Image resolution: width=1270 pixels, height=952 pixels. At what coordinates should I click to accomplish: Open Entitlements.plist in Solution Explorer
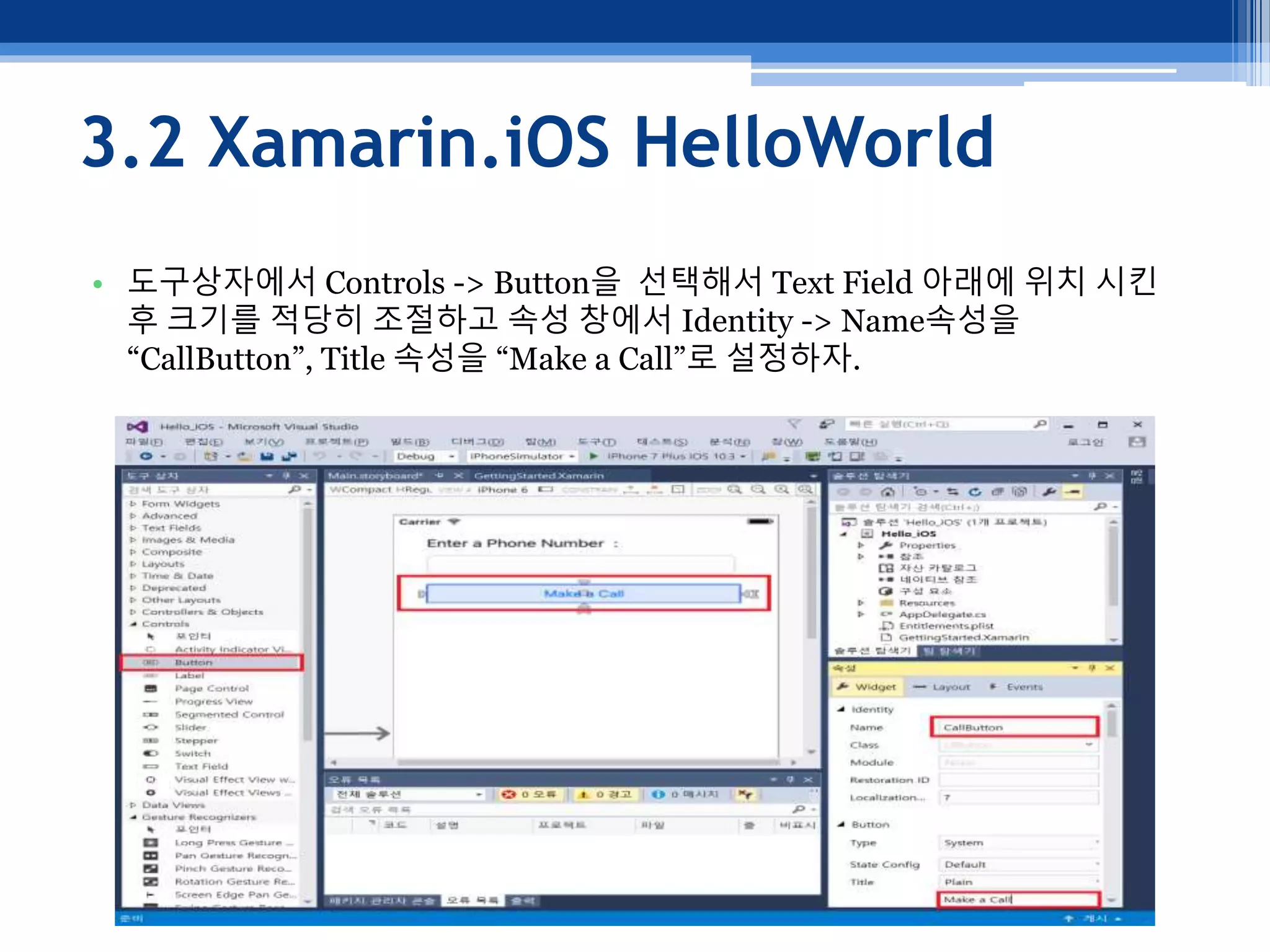click(x=946, y=626)
